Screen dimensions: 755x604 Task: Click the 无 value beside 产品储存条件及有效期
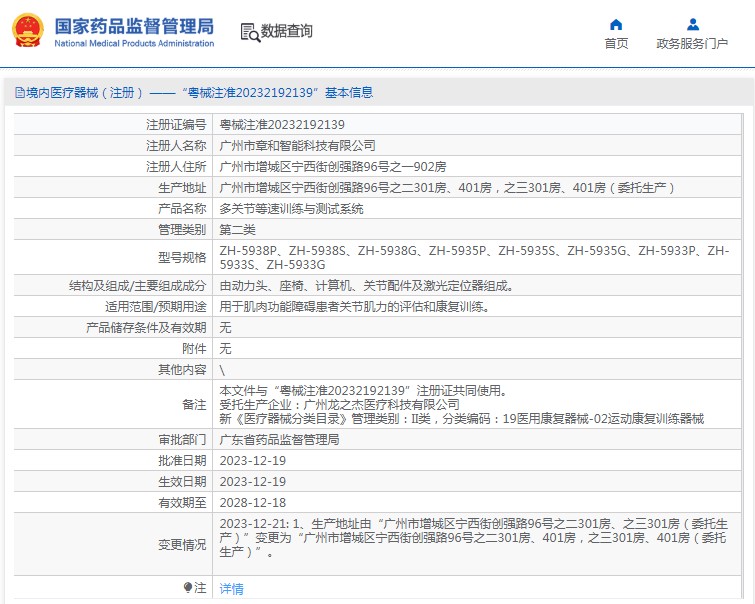point(225,328)
